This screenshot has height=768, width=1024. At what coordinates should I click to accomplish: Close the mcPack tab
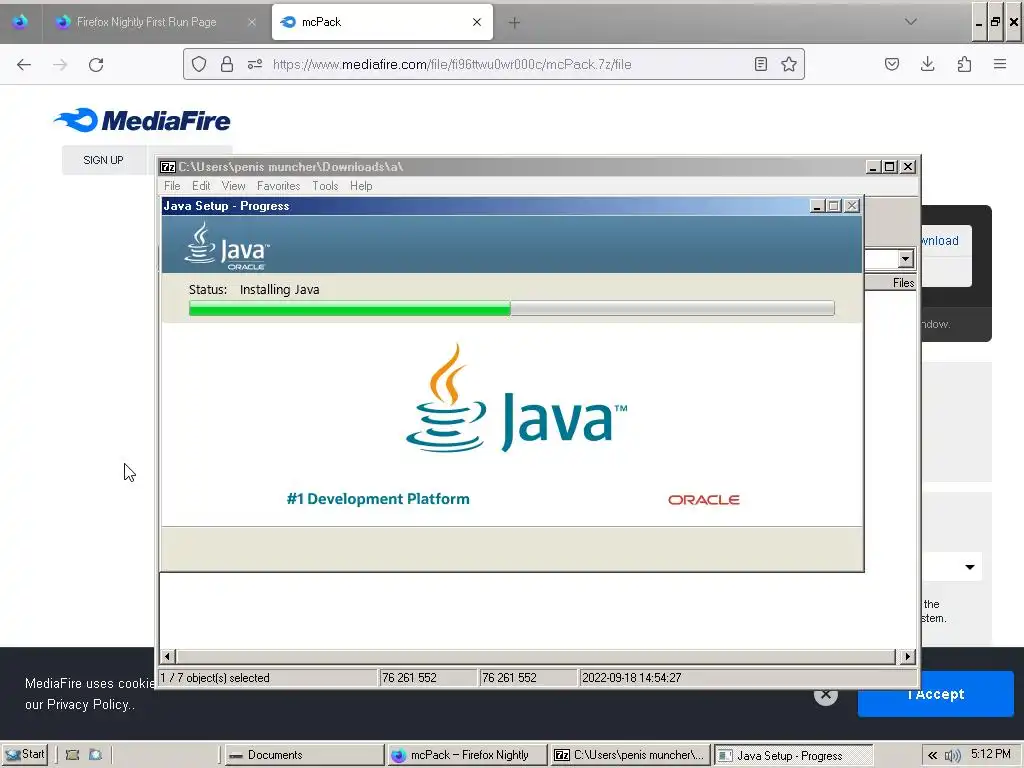tap(477, 22)
